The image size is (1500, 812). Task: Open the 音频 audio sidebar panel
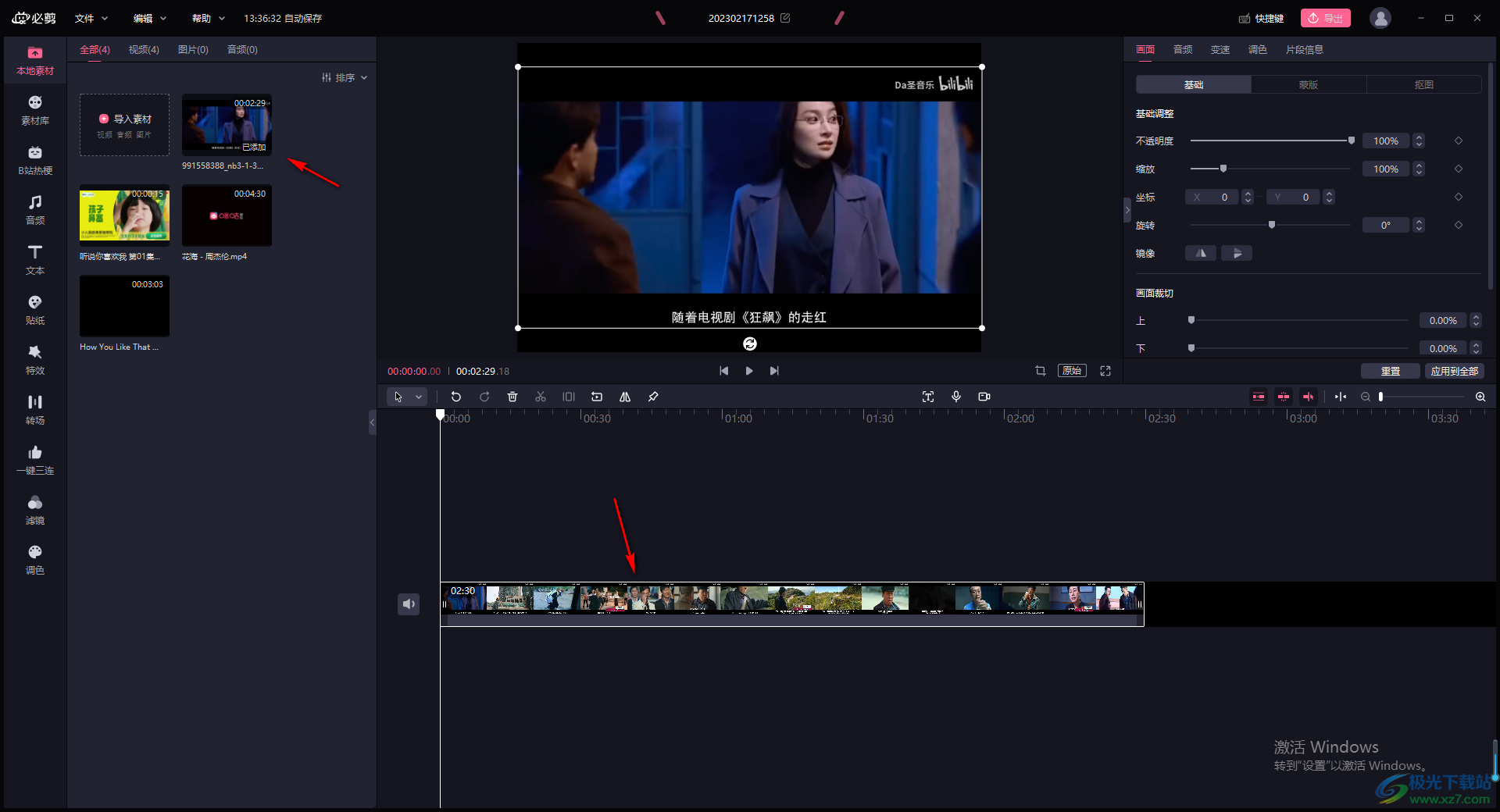pyautogui.click(x=35, y=211)
